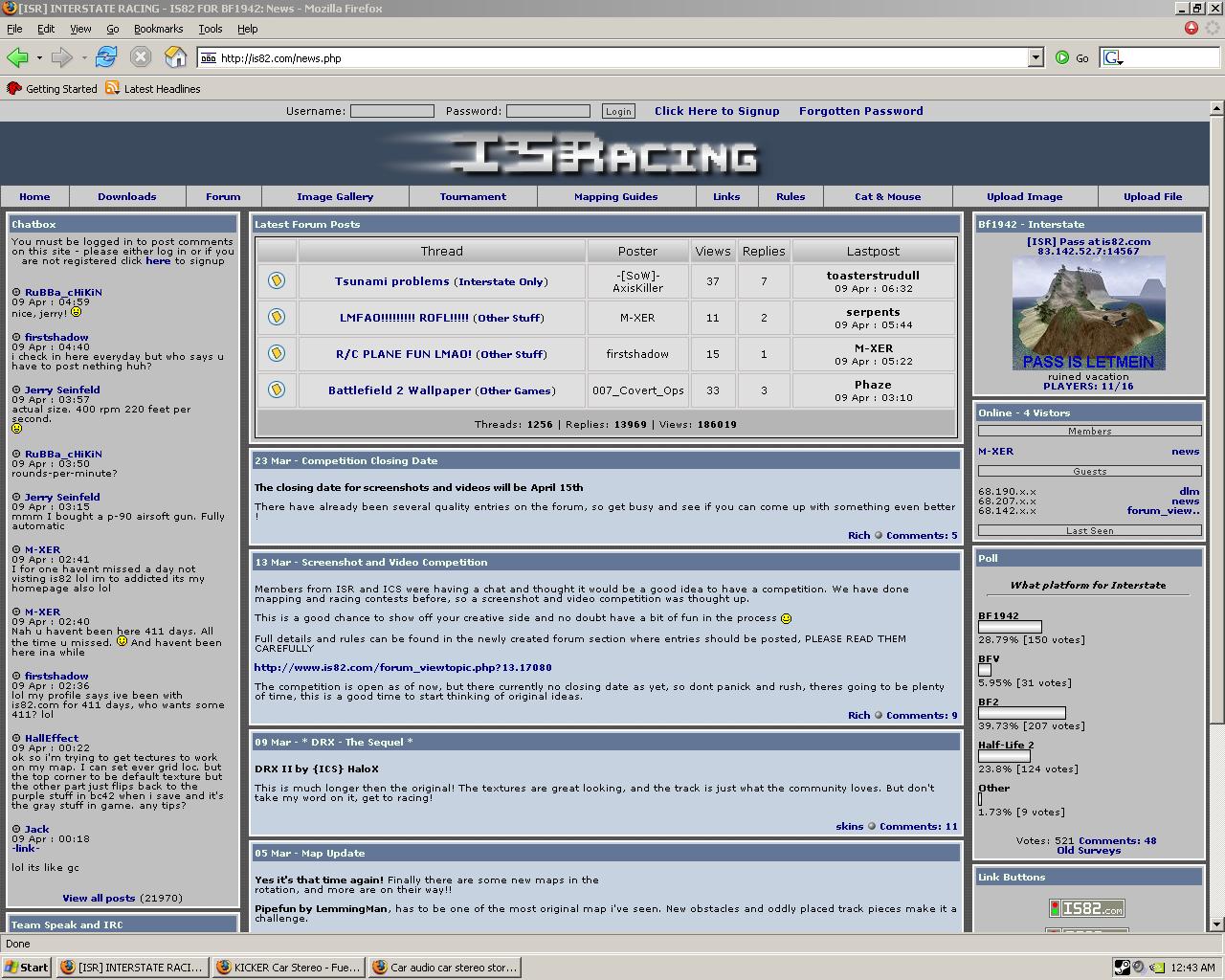Click the thread icon beside Tsunami problems
Image resolution: width=1225 pixels, height=980 pixels.
[x=277, y=280]
